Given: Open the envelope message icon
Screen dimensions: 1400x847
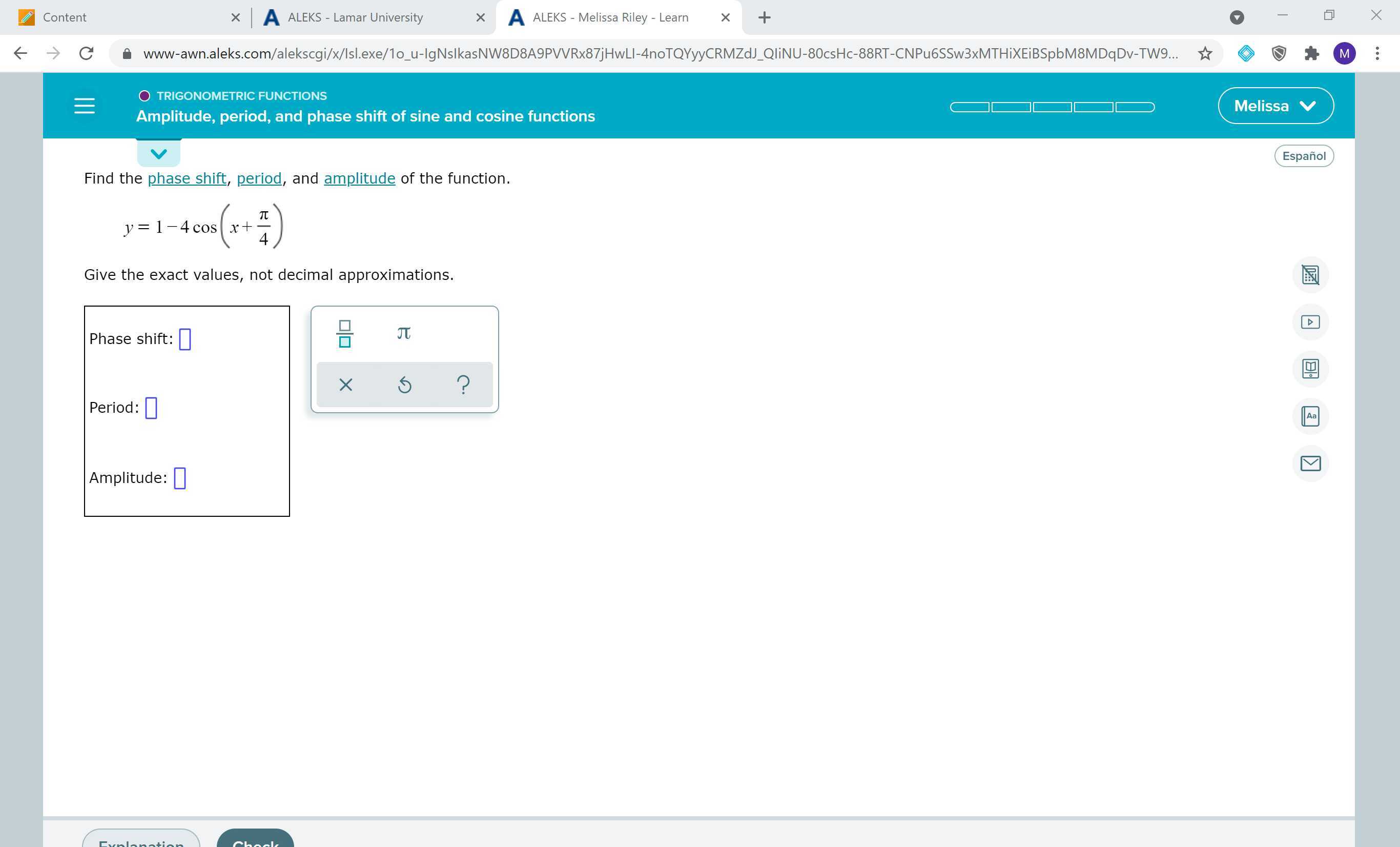Looking at the screenshot, I should click(x=1310, y=463).
